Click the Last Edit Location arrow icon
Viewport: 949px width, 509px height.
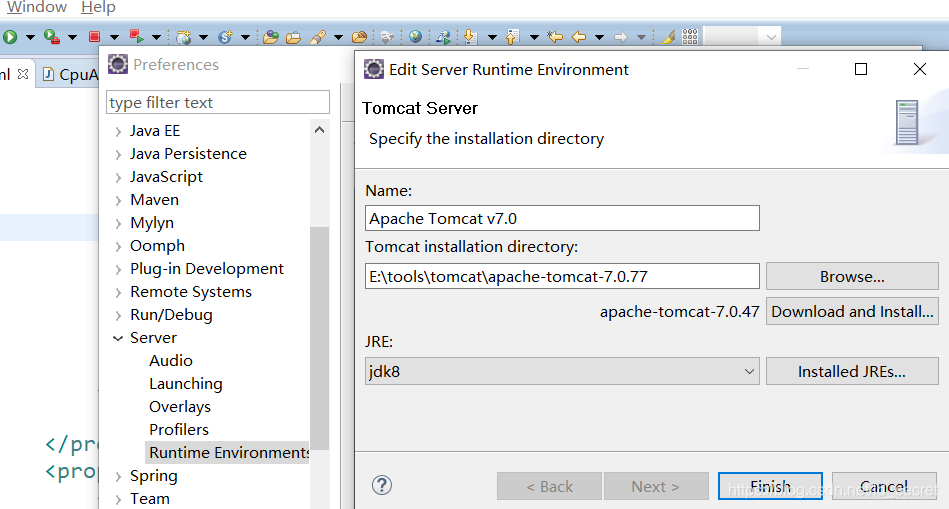555,38
